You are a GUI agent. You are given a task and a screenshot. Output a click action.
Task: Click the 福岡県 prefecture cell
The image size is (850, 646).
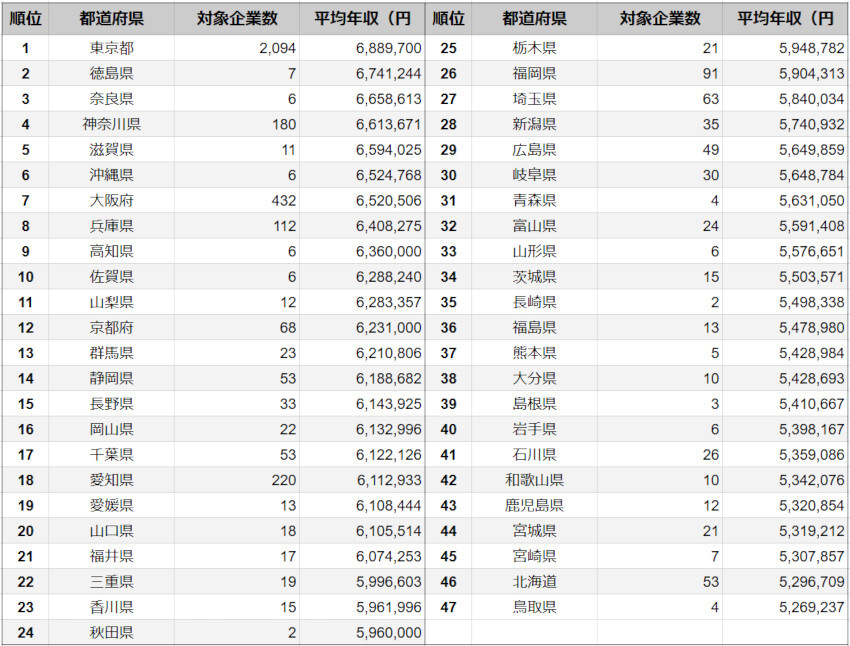534,73
